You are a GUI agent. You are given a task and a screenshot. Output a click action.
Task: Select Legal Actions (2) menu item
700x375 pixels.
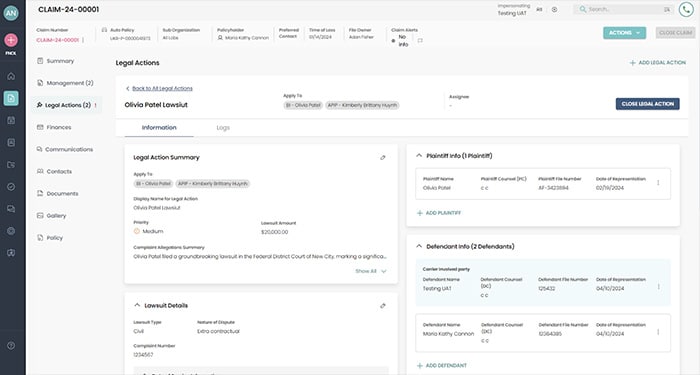coord(67,105)
